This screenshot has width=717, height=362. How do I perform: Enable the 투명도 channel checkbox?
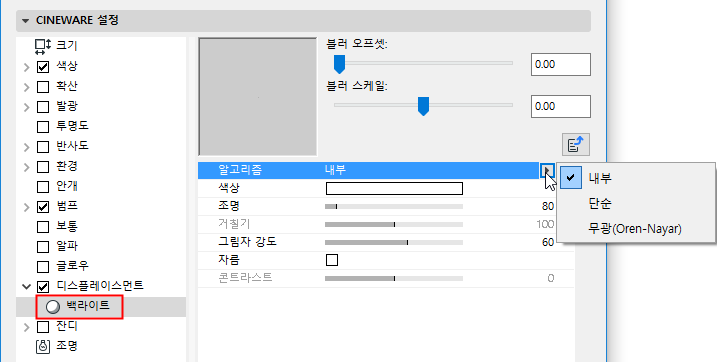click(x=43, y=127)
